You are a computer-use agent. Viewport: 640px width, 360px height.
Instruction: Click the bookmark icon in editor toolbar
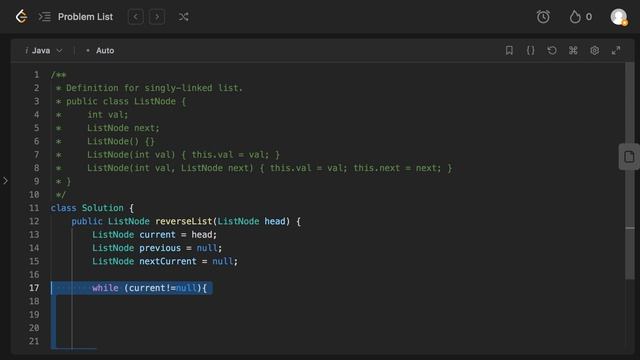pyautogui.click(x=509, y=51)
